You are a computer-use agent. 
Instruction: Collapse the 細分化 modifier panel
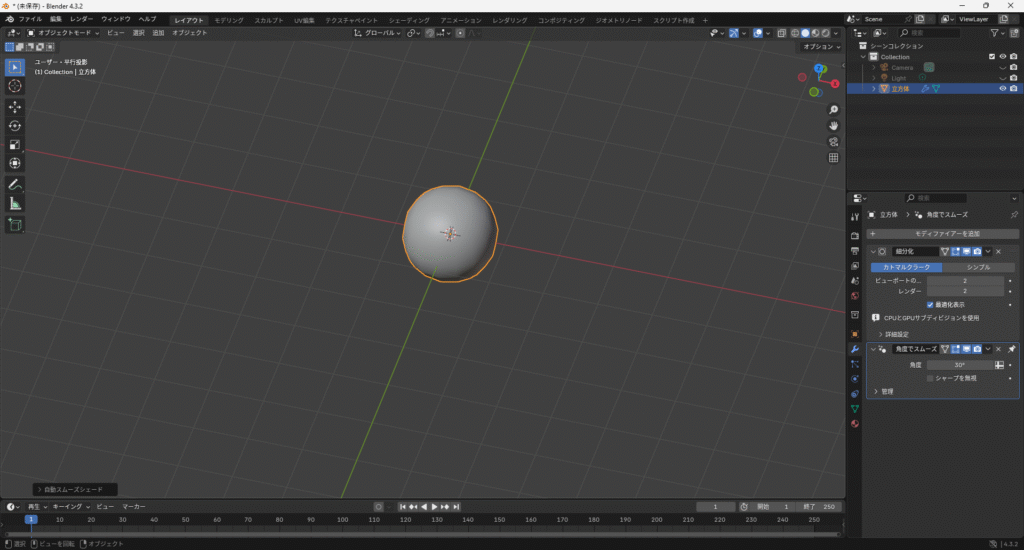click(873, 251)
